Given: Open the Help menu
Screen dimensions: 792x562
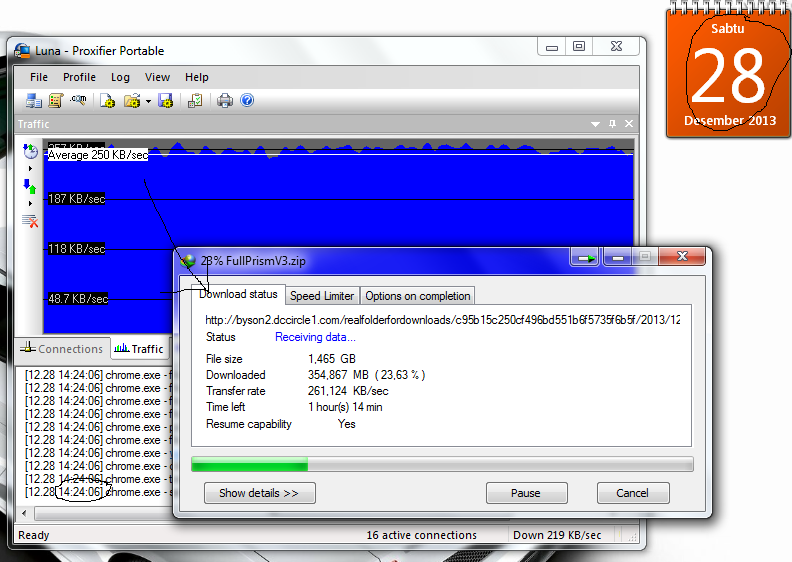Looking at the screenshot, I should point(196,77).
